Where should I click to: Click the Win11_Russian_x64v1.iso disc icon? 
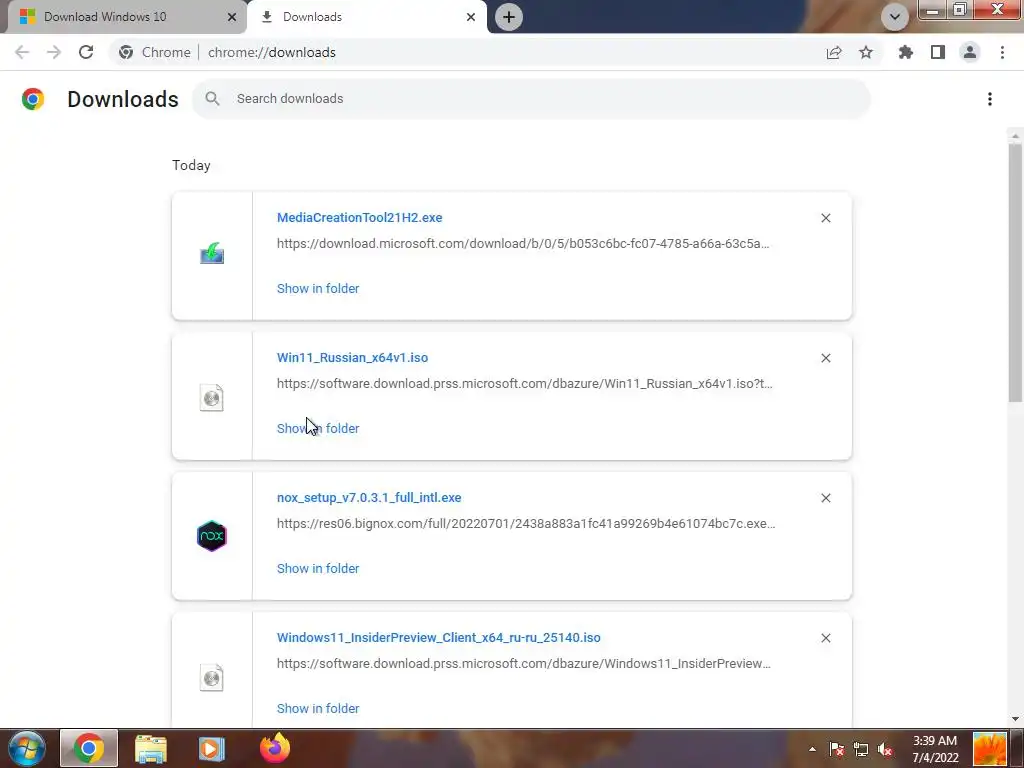point(212,397)
